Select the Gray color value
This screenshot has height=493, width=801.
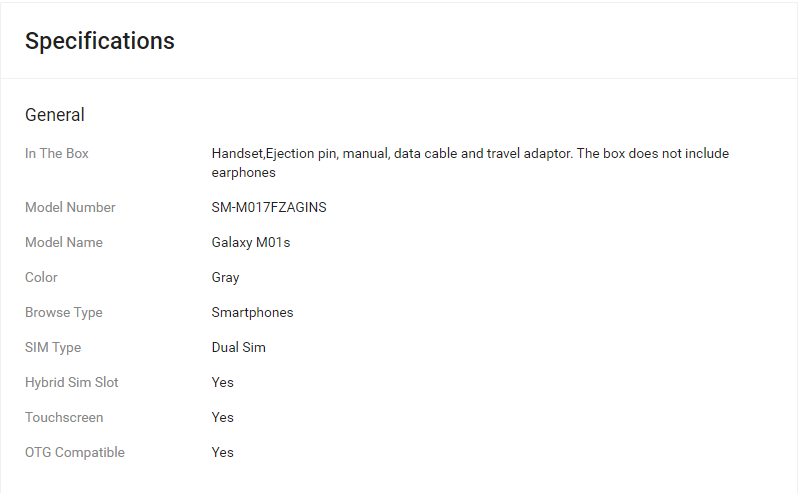coord(226,277)
